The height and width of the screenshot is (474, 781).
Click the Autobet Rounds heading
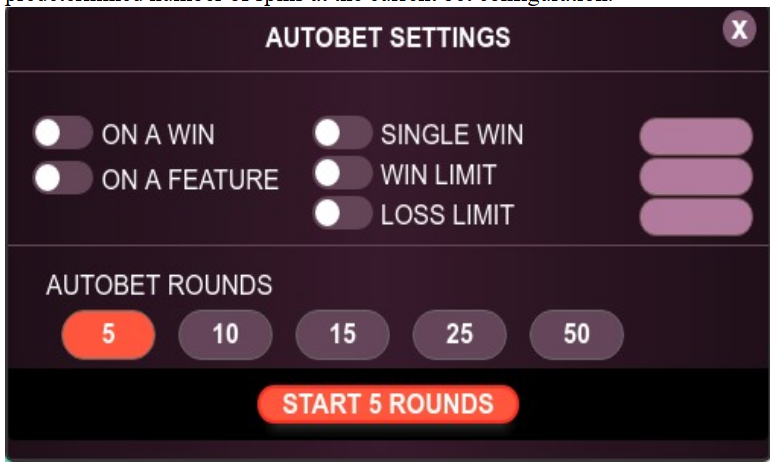(x=159, y=285)
